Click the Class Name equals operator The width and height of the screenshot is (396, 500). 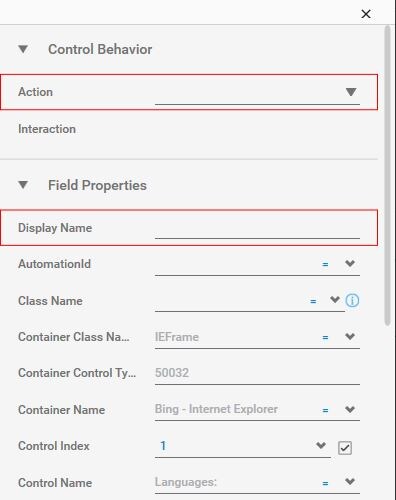pyautogui.click(x=313, y=302)
